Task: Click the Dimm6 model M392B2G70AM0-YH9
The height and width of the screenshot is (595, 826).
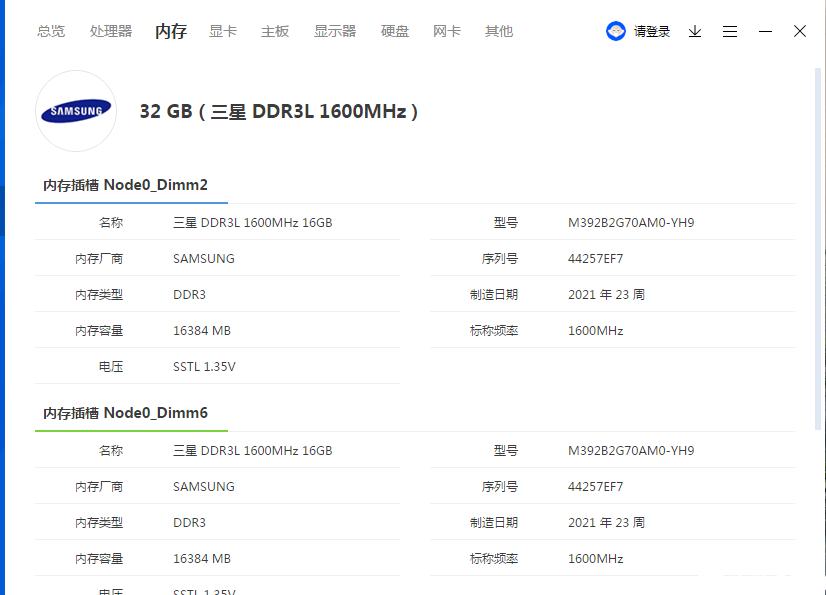Action: pyautogui.click(x=631, y=451)
